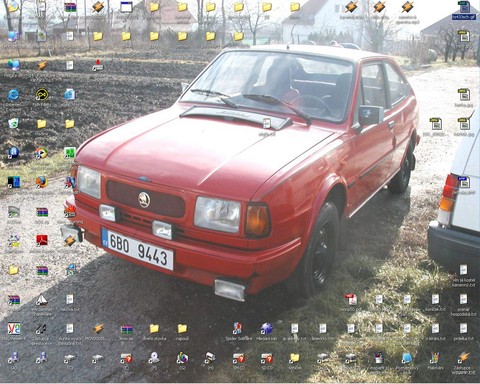Open the solnář hospodská.txt file
The height and width of the screenshot is (384, 480).
pyautogui.click(x=463, y=299)
